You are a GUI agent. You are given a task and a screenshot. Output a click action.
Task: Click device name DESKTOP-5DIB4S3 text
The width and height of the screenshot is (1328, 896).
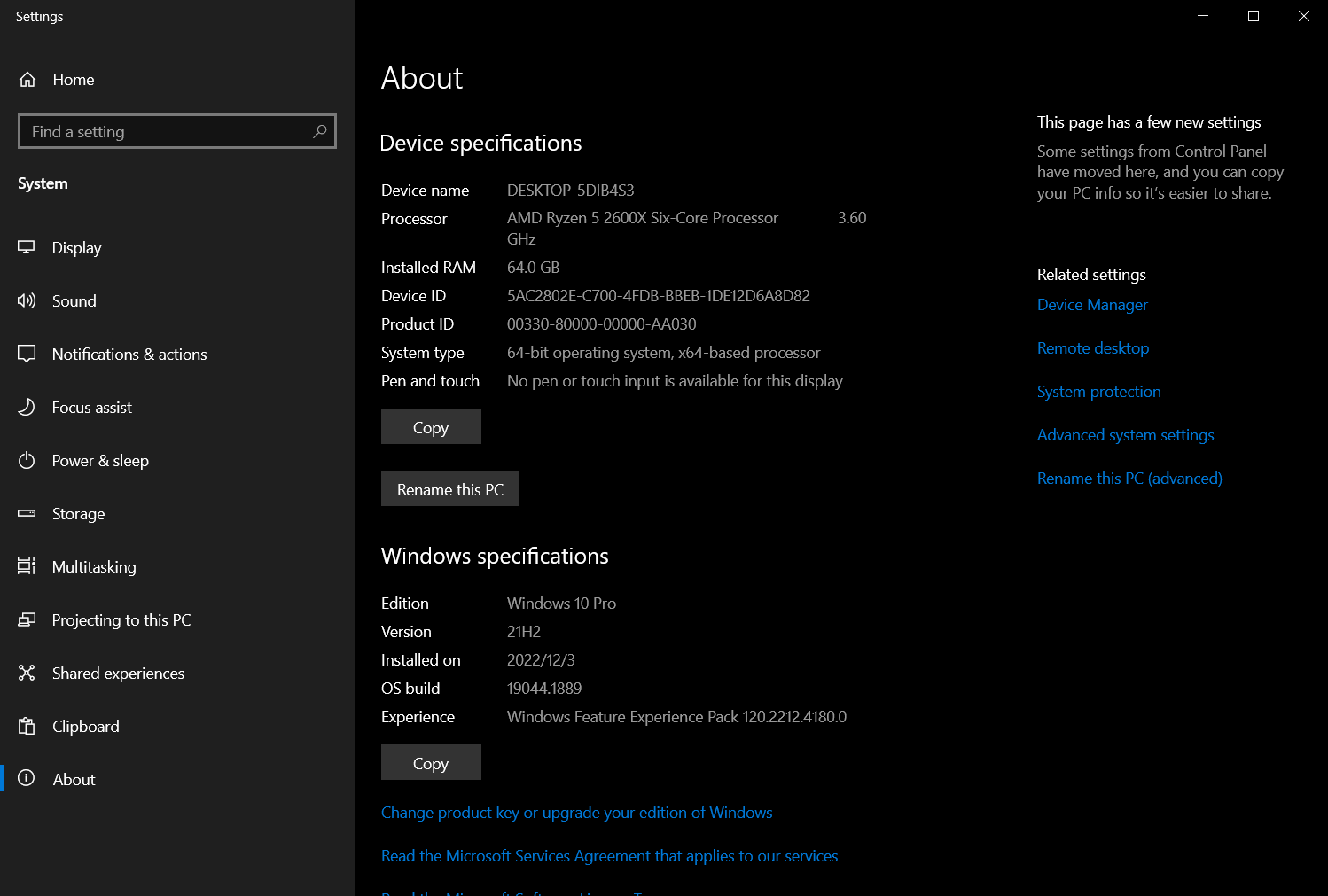[x=570, y=191]
